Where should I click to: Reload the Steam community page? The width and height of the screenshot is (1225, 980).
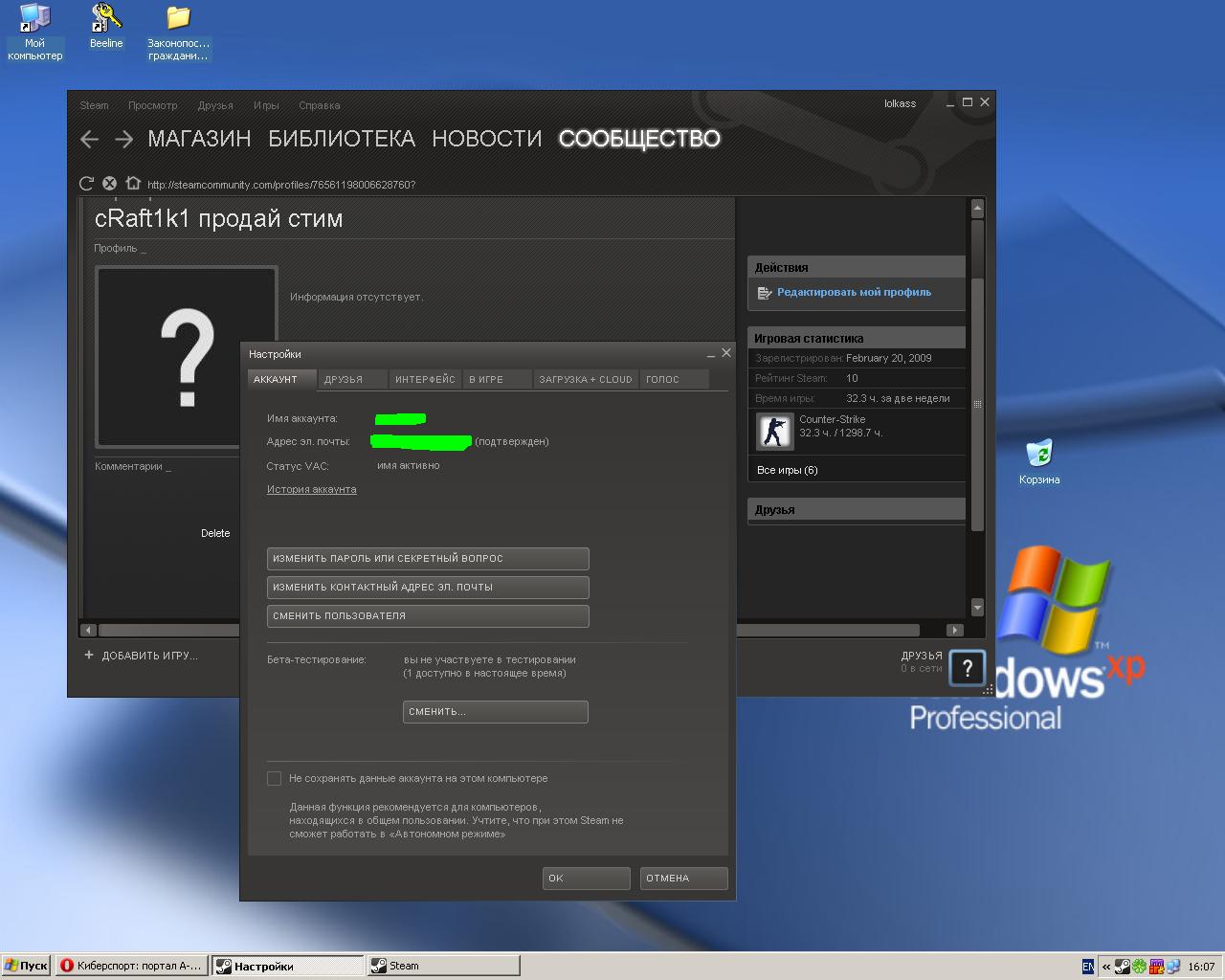[86, 184]
